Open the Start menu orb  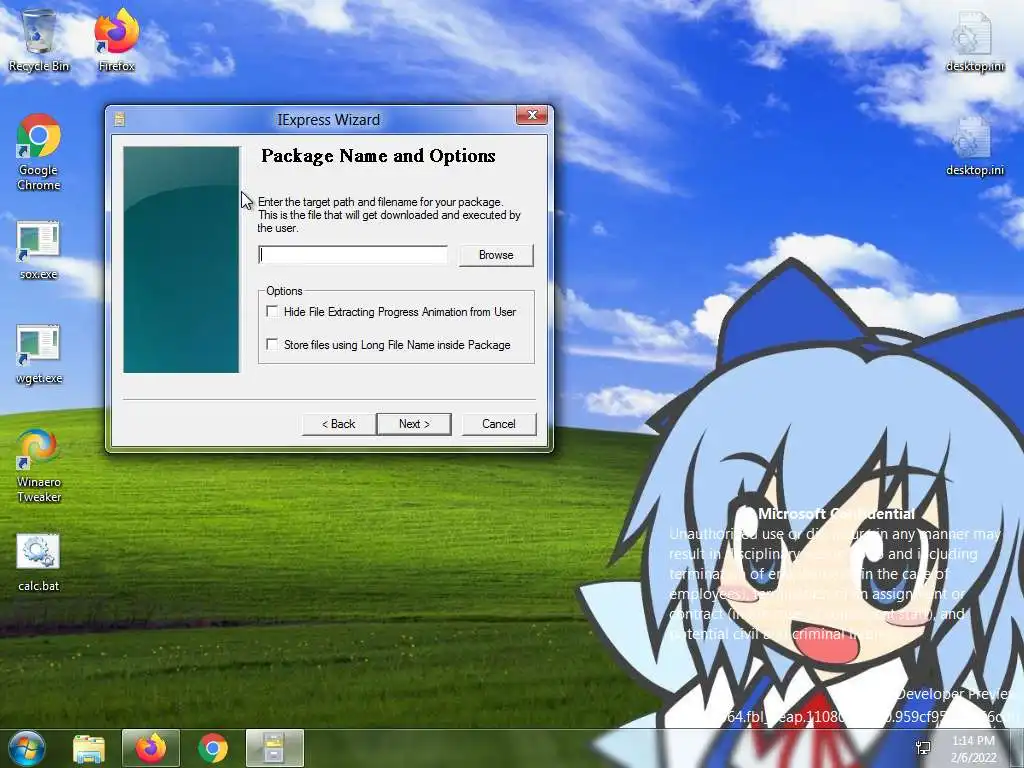click(26, 748)
